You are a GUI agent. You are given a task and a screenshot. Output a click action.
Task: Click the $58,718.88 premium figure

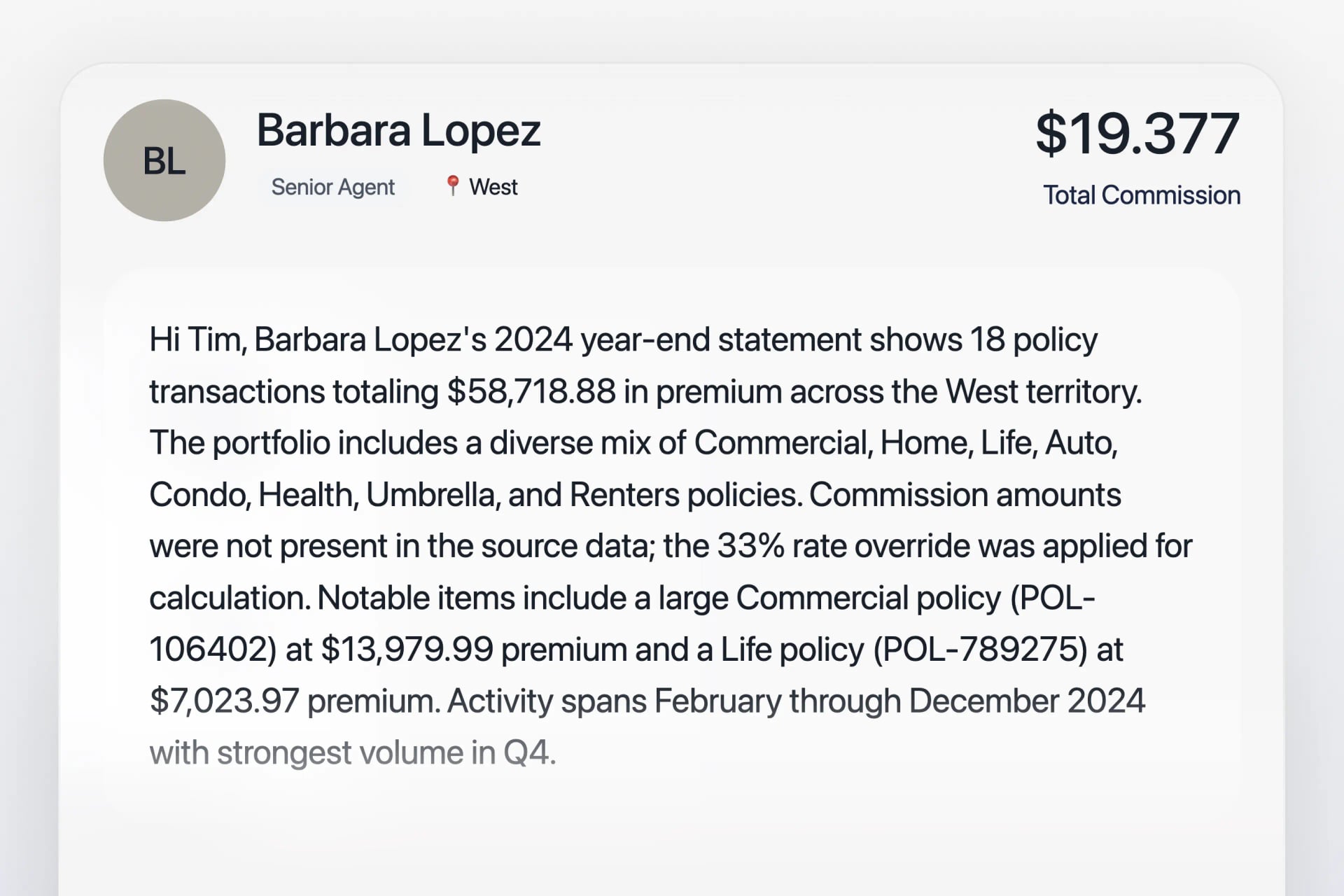[531, 391]
